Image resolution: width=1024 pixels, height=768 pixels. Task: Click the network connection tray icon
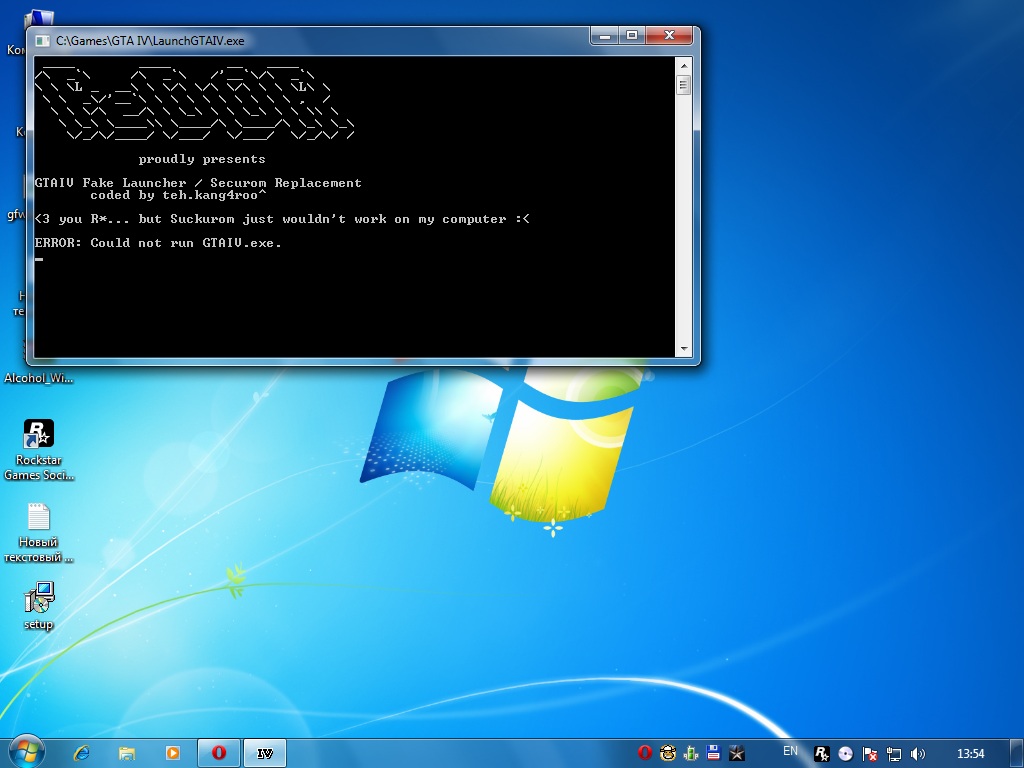coord(894,754)
